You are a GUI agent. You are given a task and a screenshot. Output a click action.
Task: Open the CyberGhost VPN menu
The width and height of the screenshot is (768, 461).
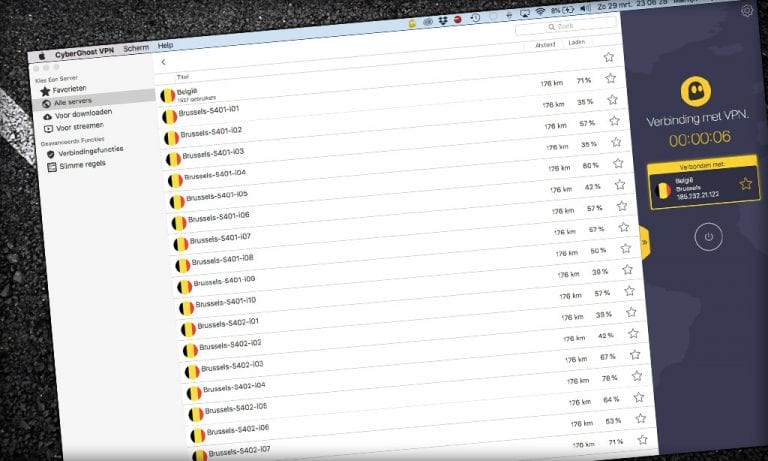pos(84,52)
